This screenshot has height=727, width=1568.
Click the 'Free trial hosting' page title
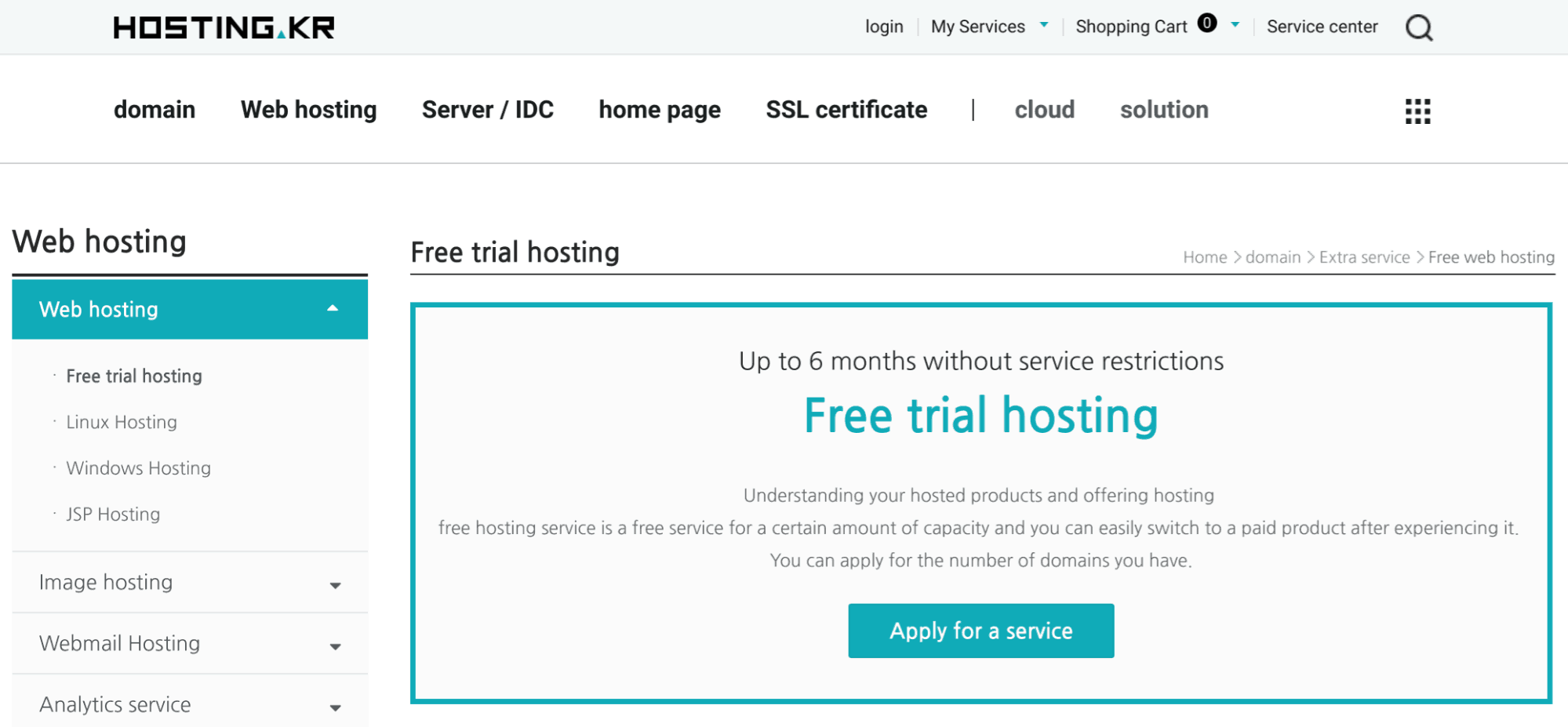(x=515, y=253)
